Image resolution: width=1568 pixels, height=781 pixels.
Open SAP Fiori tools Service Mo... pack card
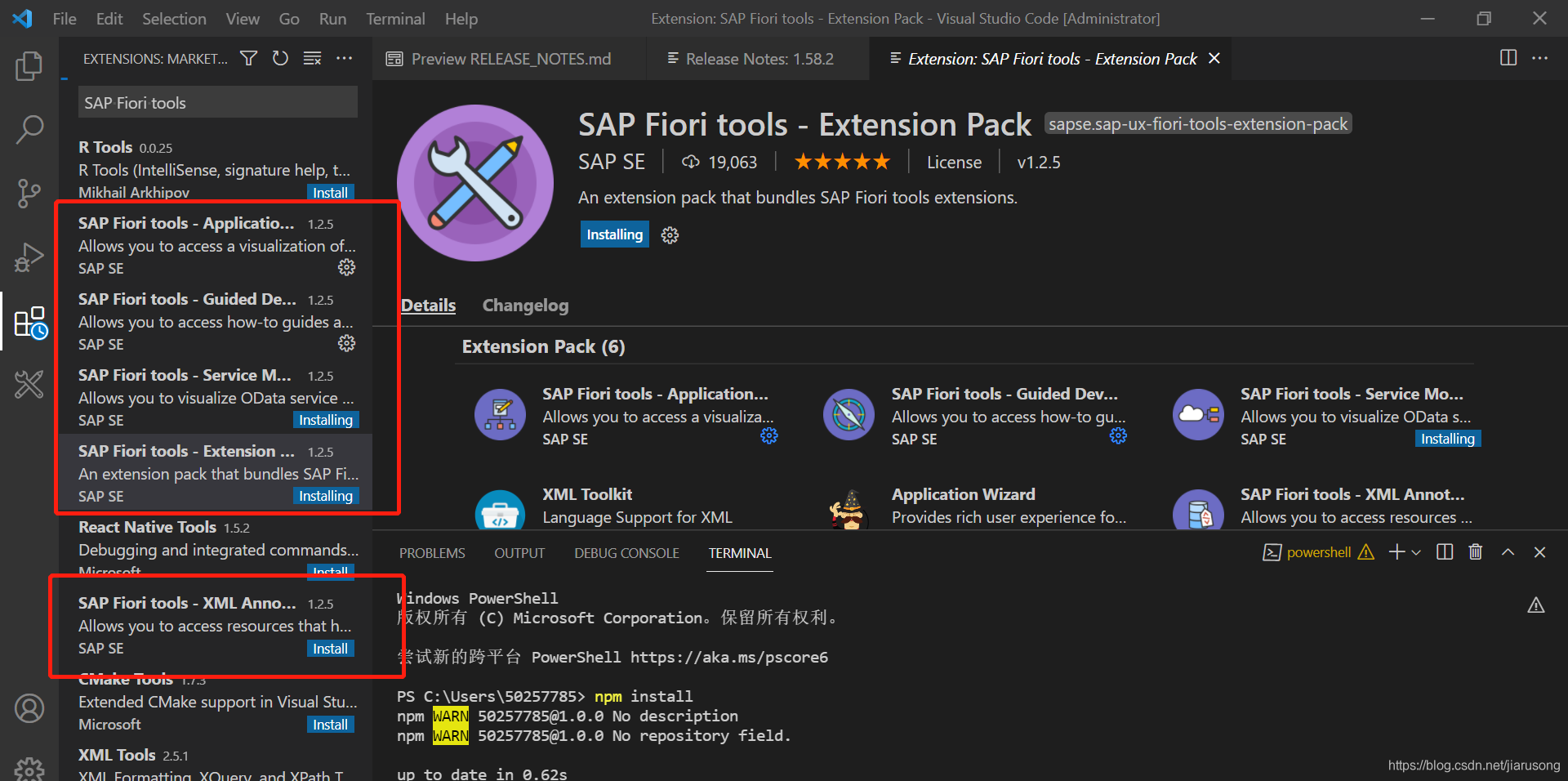(1327, 417)
